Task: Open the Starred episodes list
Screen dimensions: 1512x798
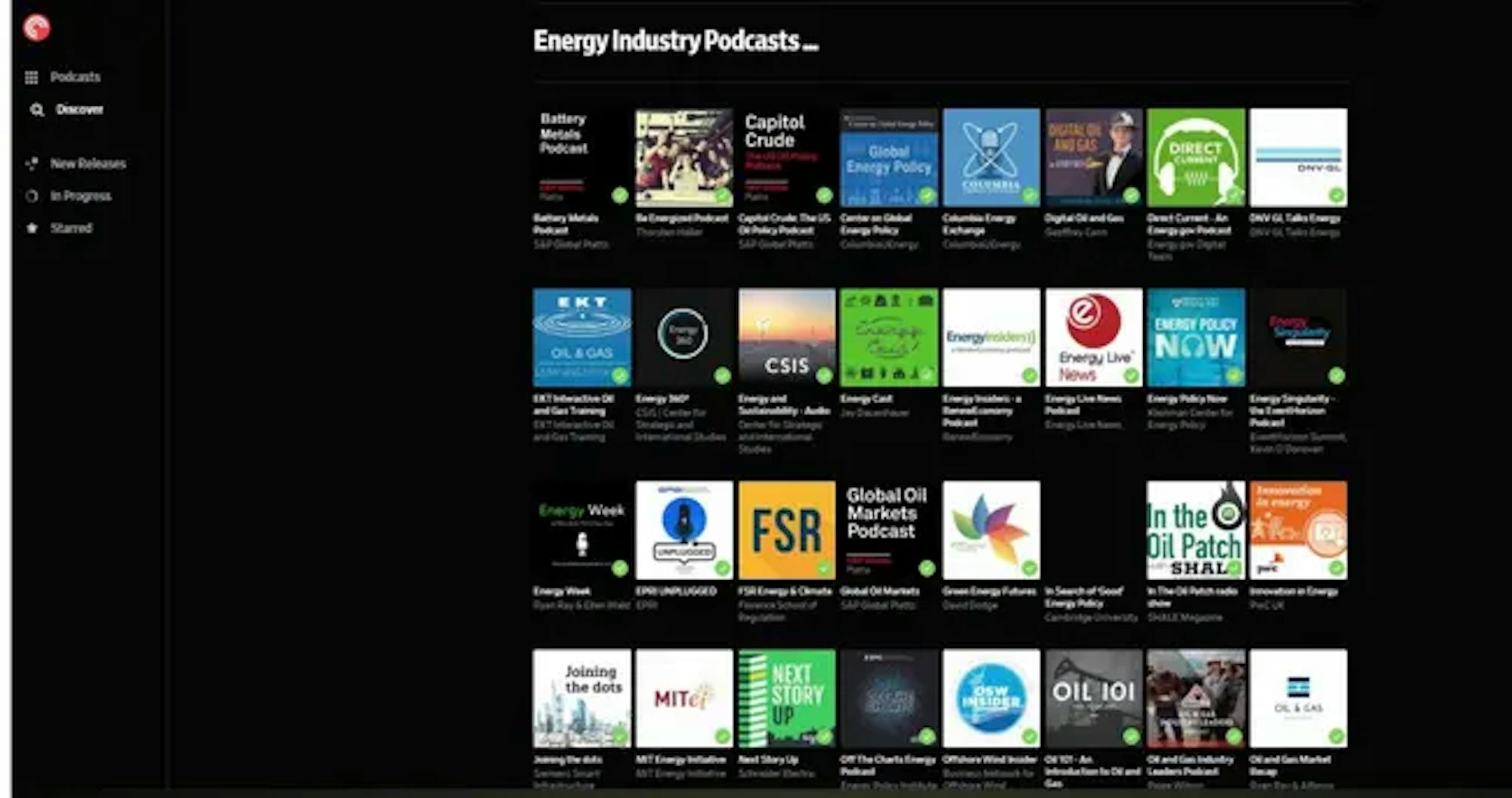Action: 59,228
